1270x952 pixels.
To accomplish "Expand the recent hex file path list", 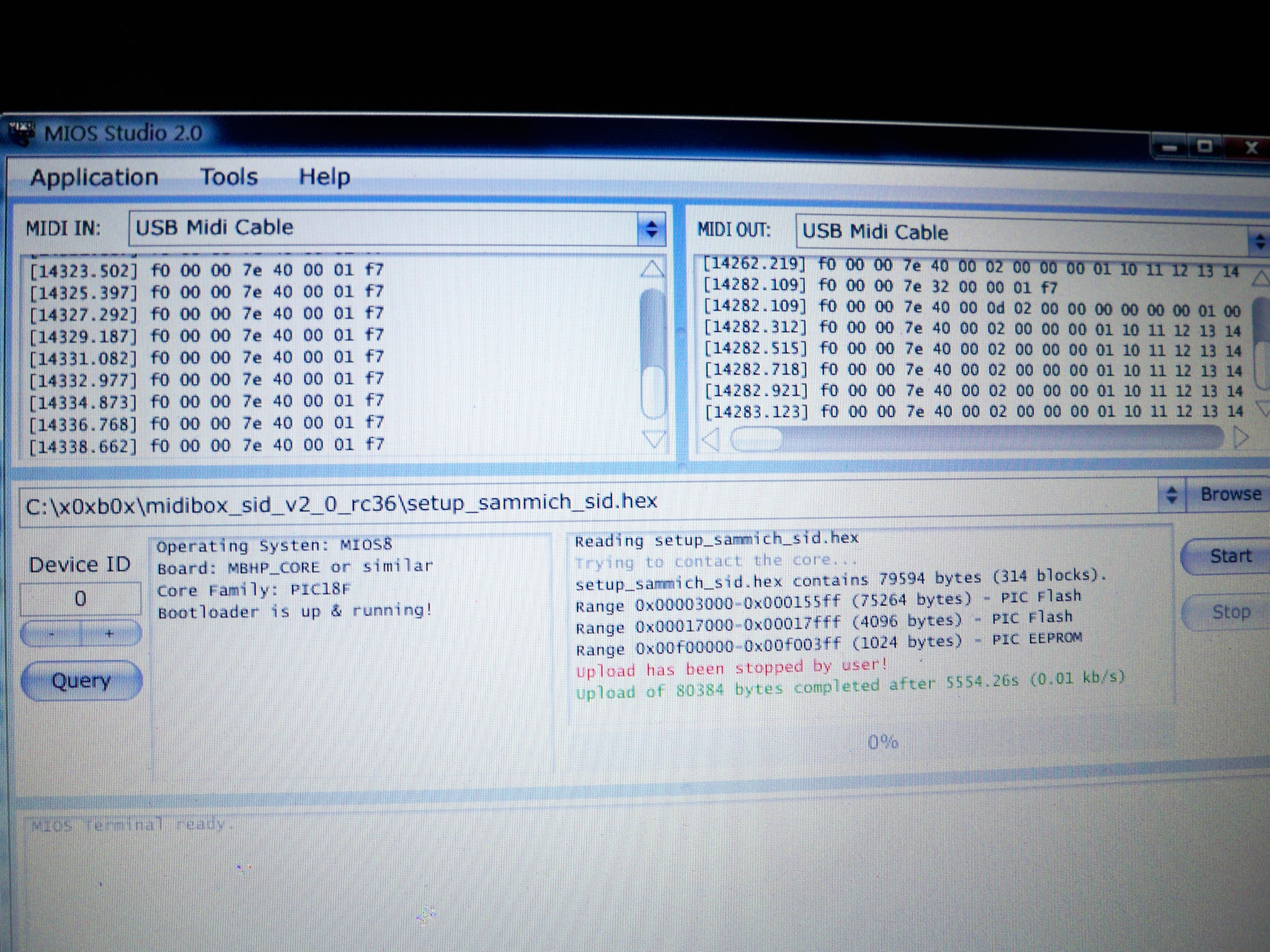I will (x=1171, y=495).
